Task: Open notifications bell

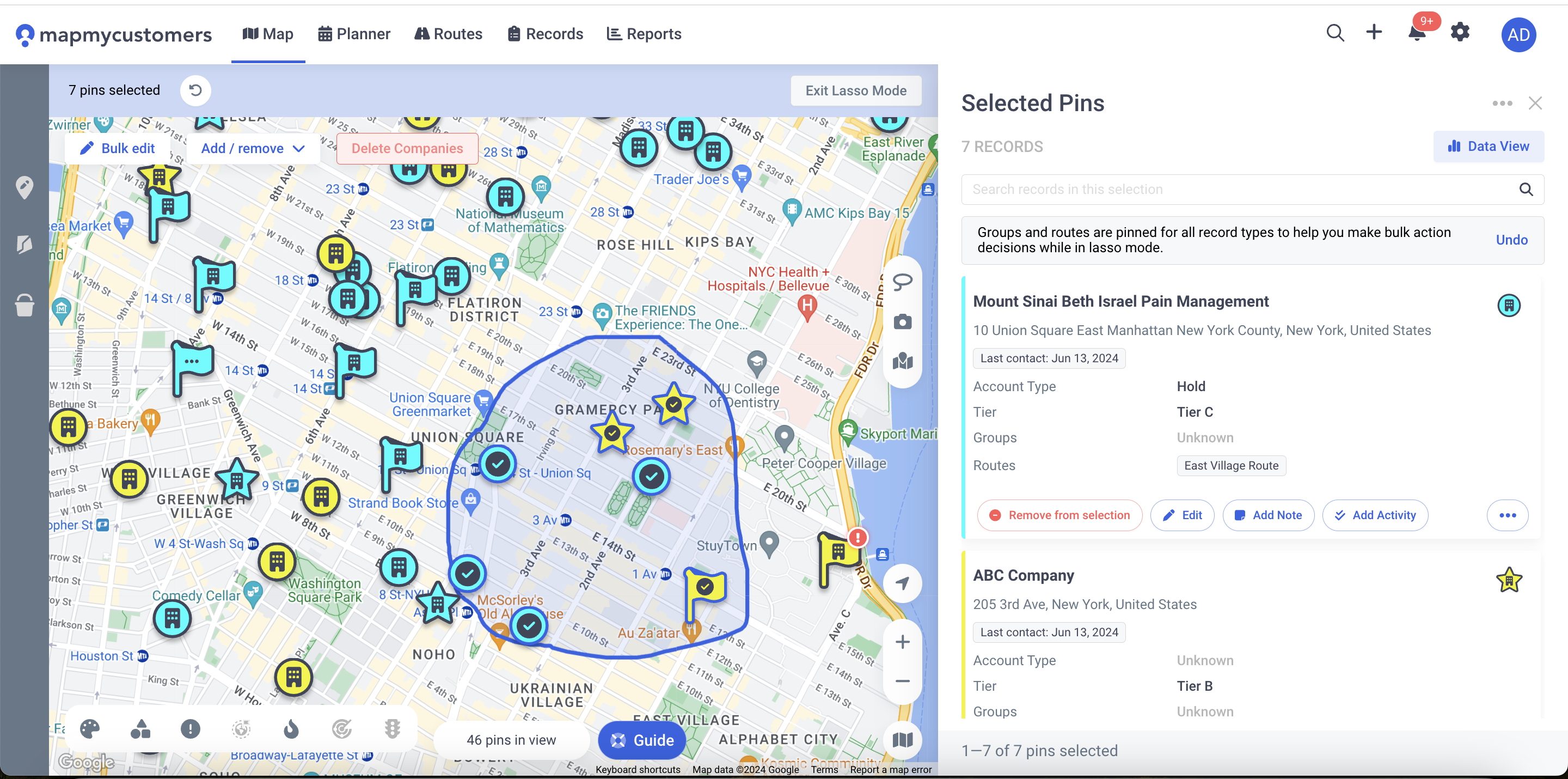Action: (1417, 33)
